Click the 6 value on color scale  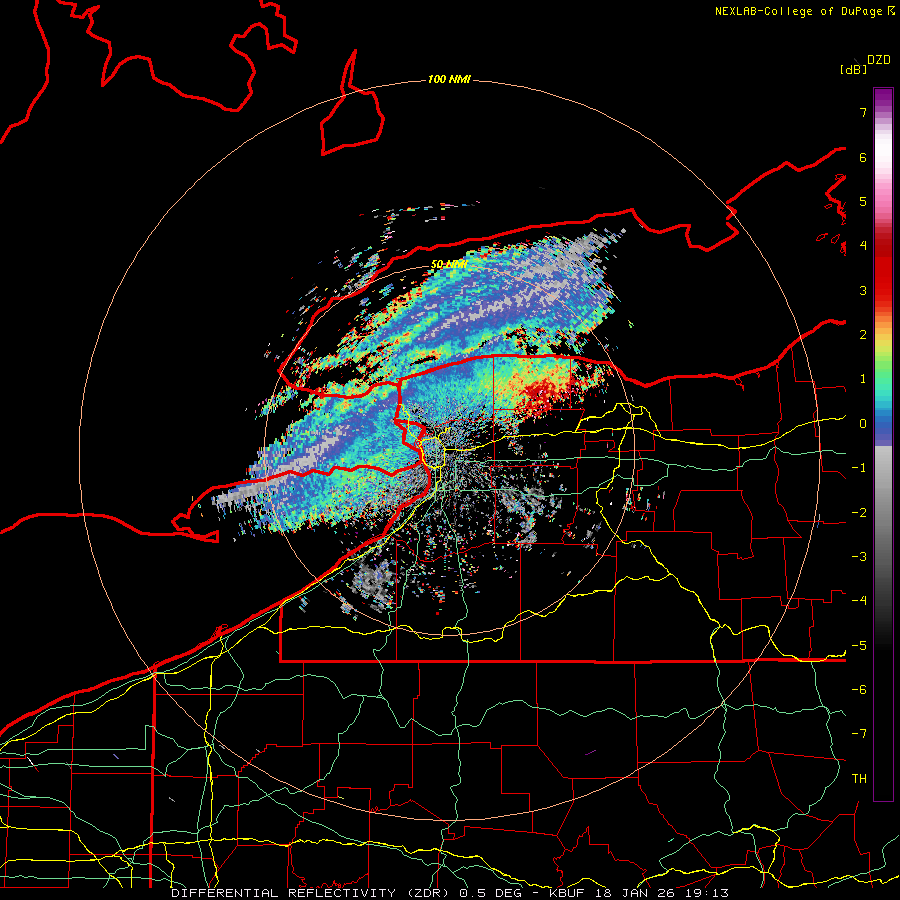[863, 157]
